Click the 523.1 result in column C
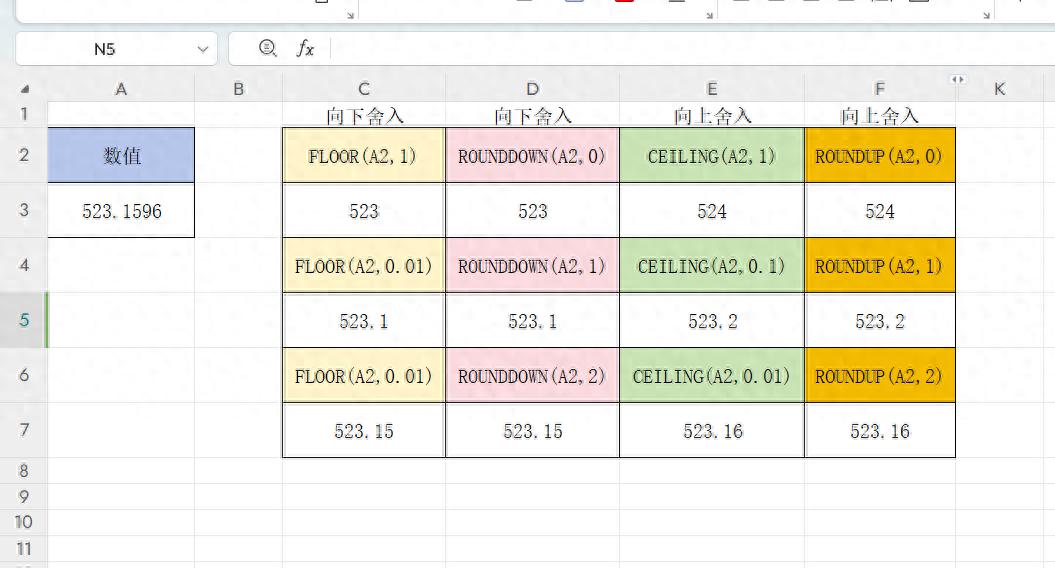The image size is (1055, 568). pos(364,320)
